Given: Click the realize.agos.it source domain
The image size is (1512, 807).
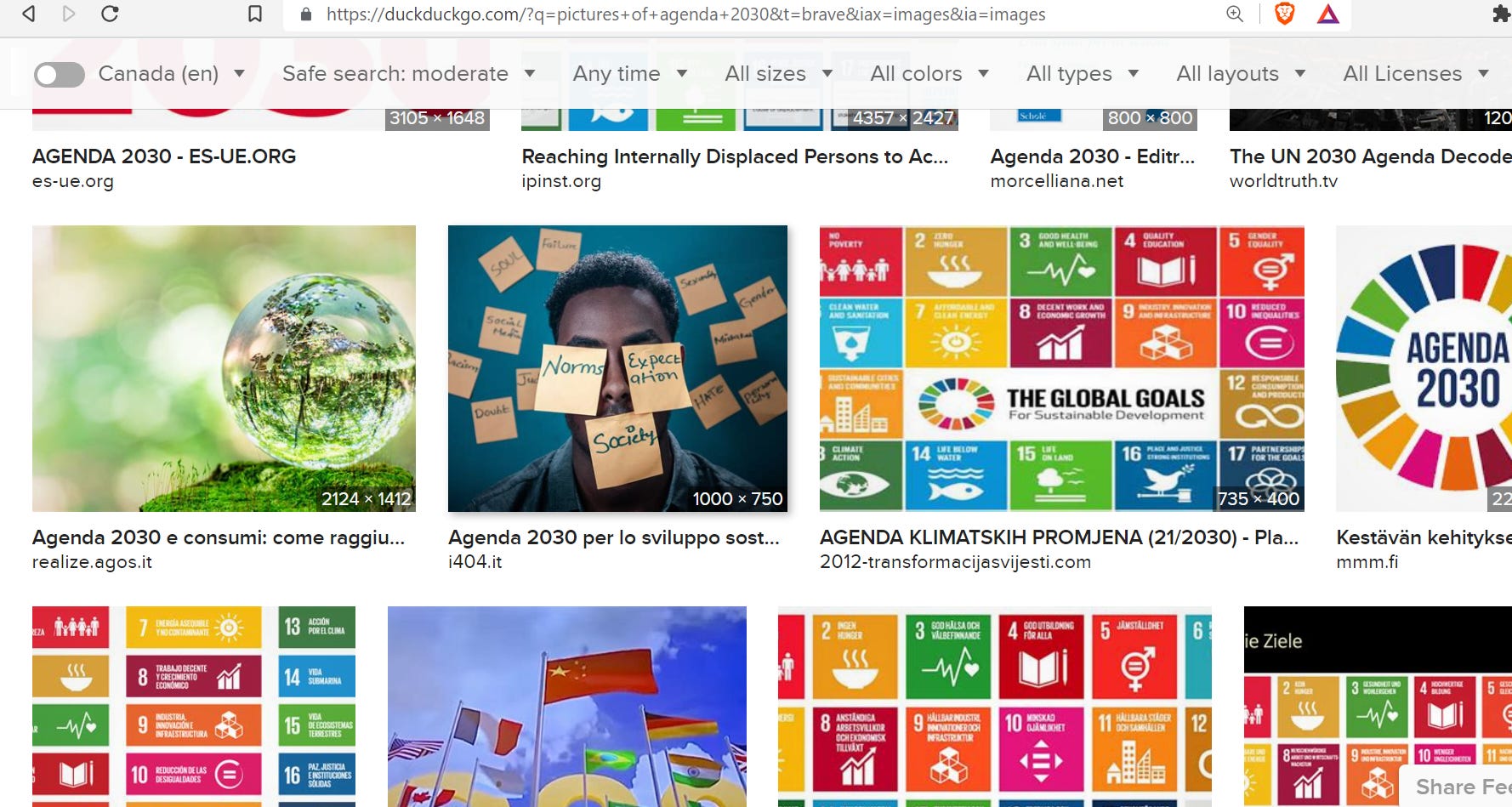Looking at the screenshot, I should pyautogui.click(x=92, y=562).
